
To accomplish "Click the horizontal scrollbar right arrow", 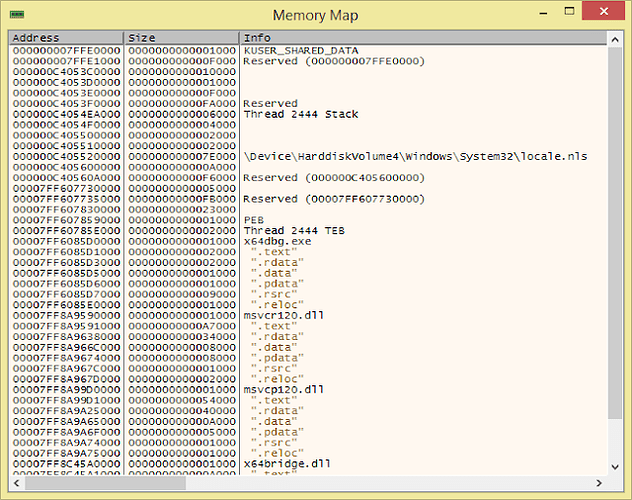I will (x=598, y=483).
